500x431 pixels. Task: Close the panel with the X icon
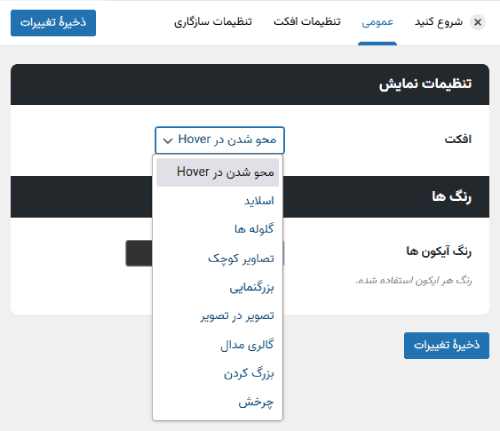(477, 22)
